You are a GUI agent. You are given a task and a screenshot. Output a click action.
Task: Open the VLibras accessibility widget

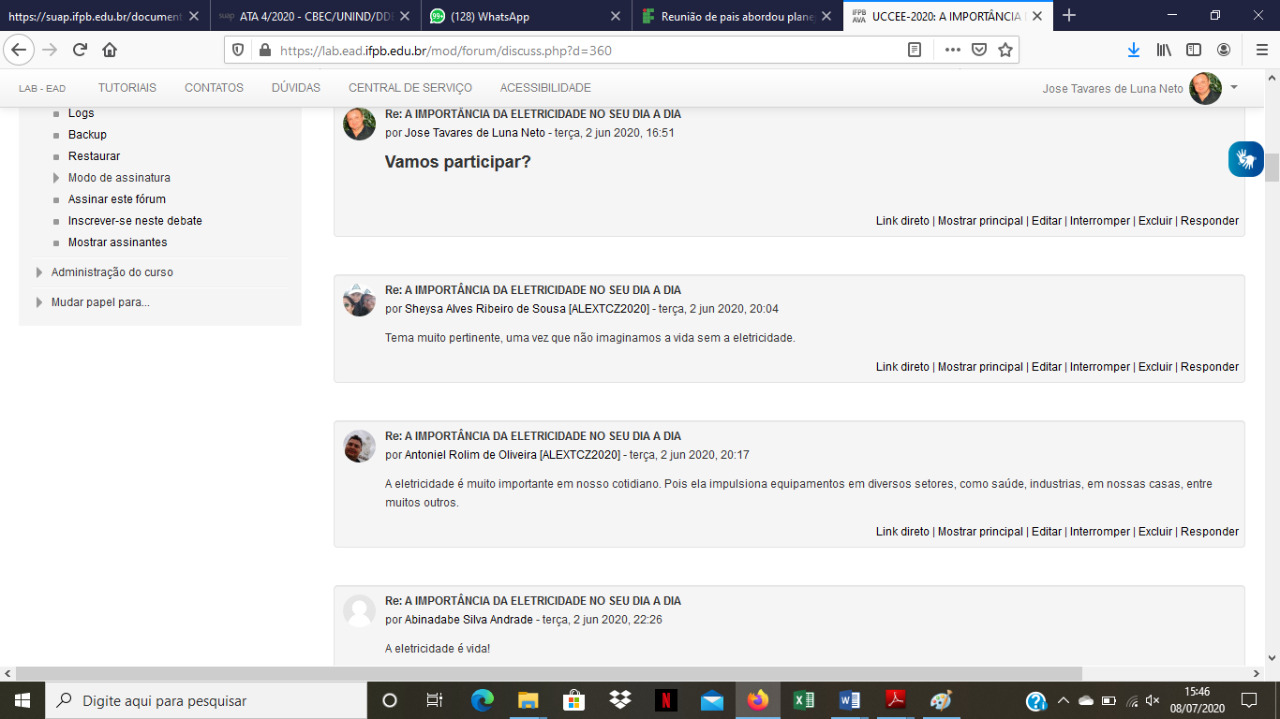1245,159
